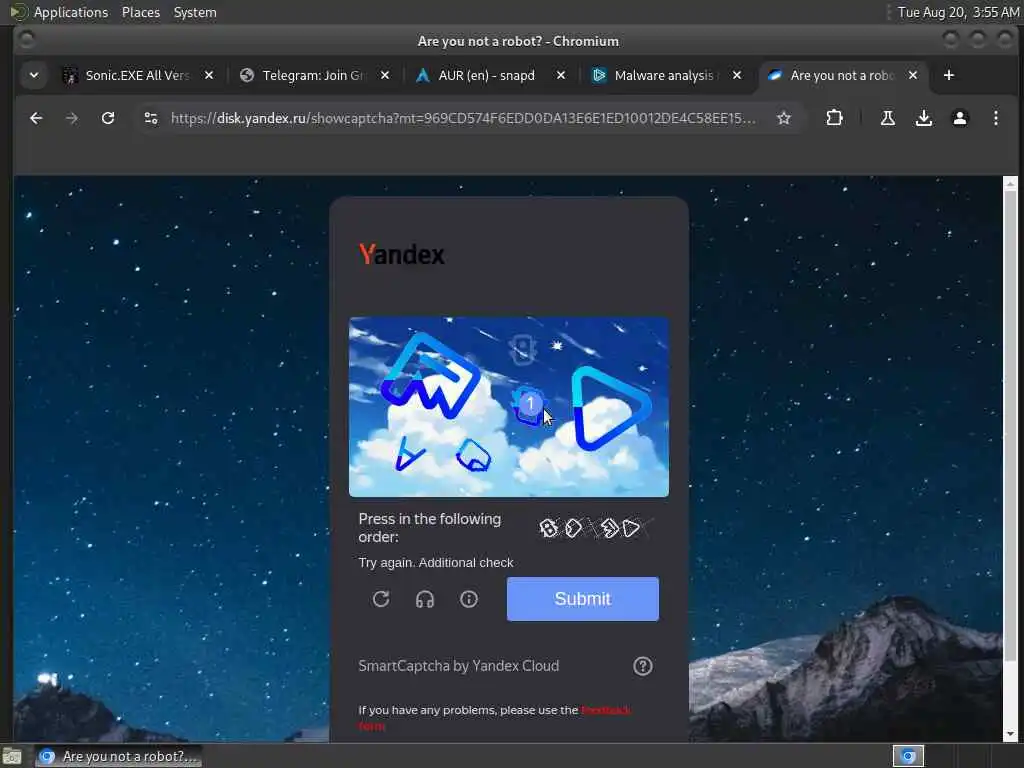Open the Chromium three-dot menu
Viewport: 1024px width, 768px height.
click(995, 118)
